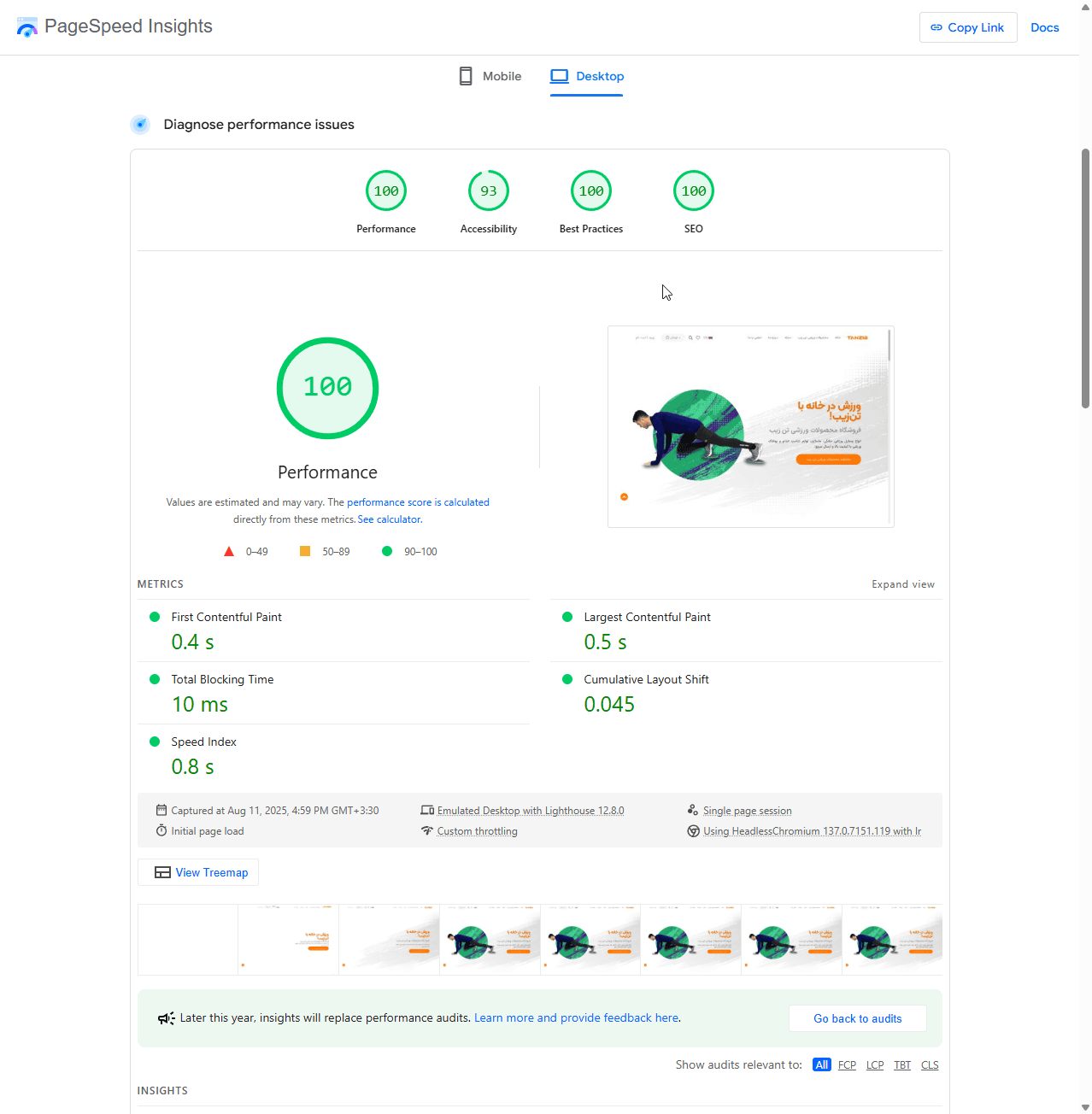Viewport: 1092px width, 1114px height.
Task: Expand view of the metrics section
Action: click(x=902, y=584)
